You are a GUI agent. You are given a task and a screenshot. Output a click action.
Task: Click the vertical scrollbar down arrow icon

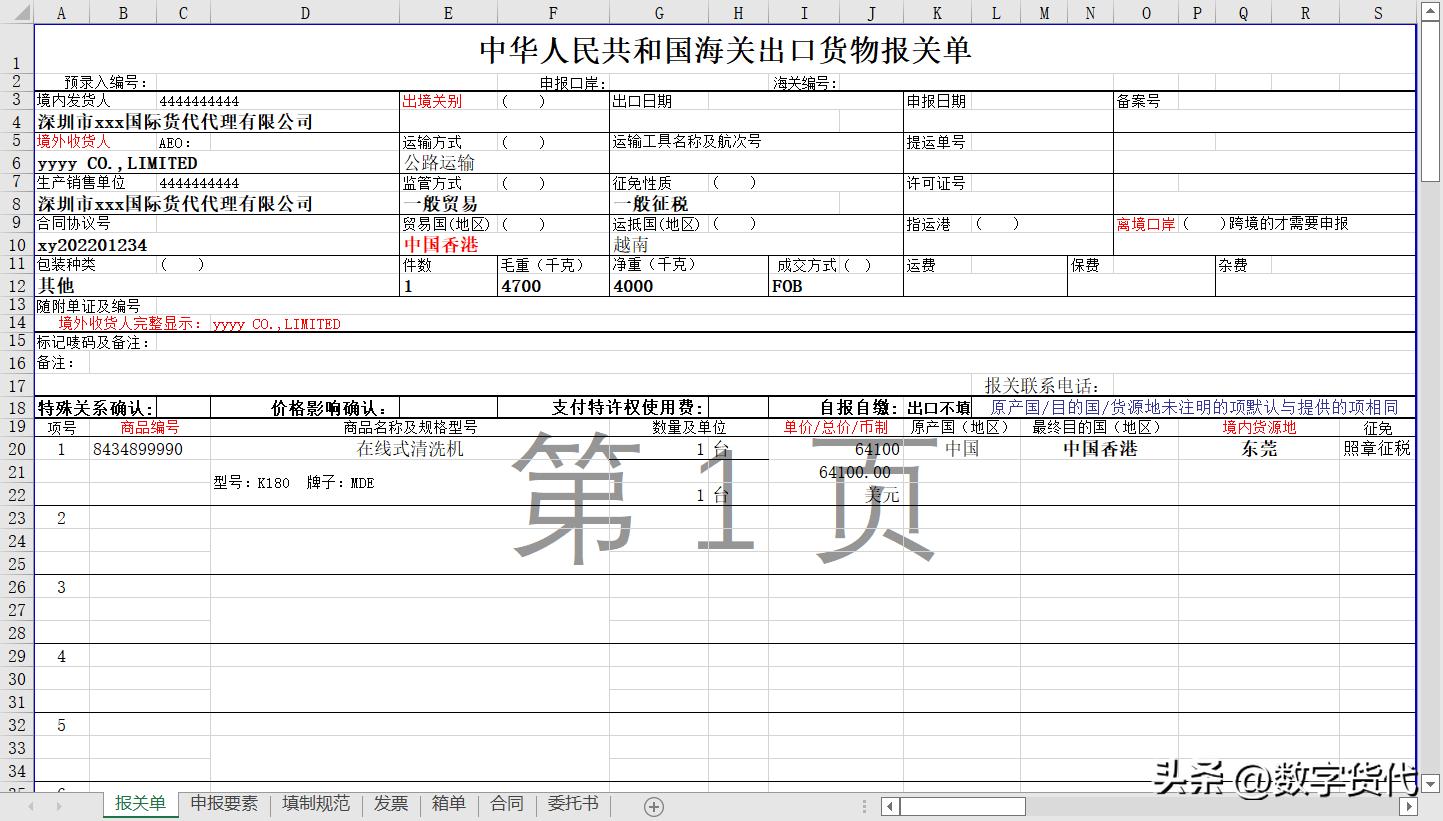click(1431, 782)
